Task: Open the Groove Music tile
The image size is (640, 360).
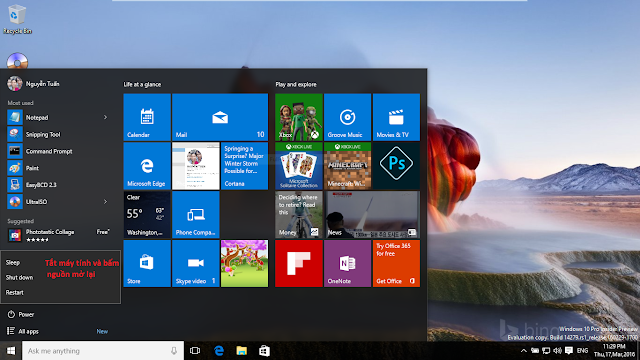Action: [x=347, y=117]
